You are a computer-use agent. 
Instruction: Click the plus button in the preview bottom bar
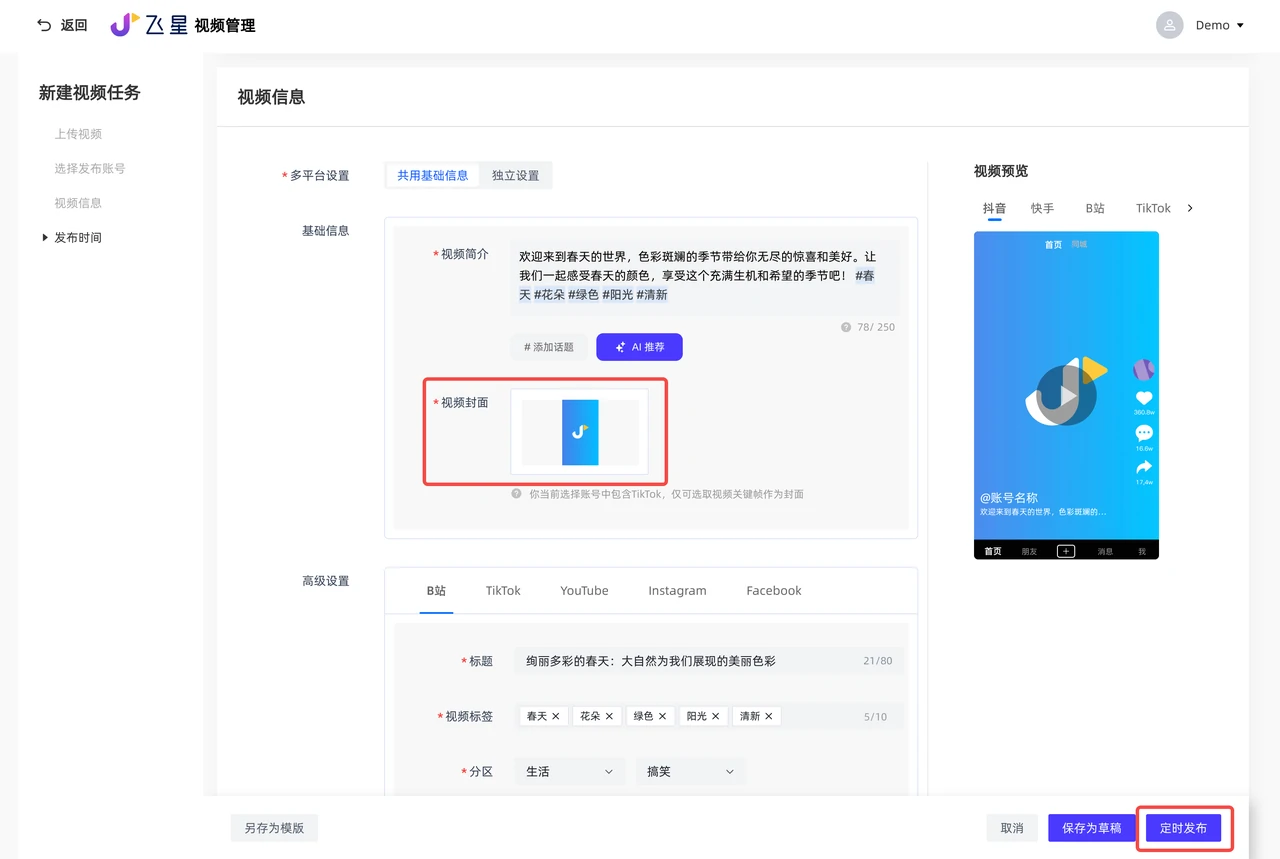point(1064,550)
